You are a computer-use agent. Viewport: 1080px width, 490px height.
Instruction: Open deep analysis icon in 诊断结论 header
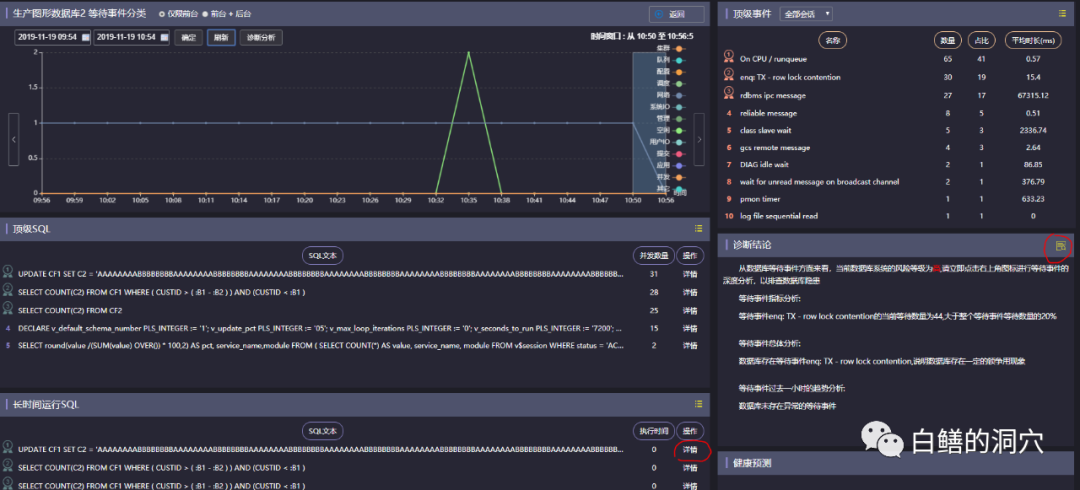1061,245
